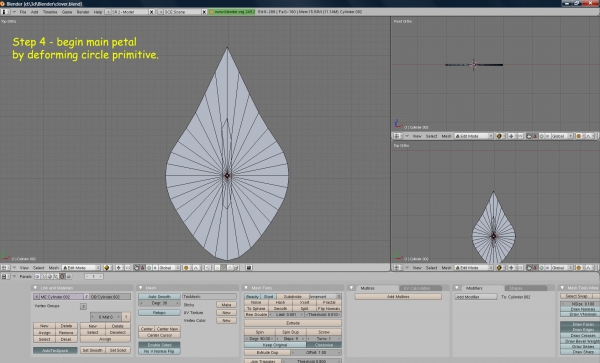The width and height of the screenshot is (600, 363).
Task: Click Limit value slider beside Rem Double
Action: (286, 314)
